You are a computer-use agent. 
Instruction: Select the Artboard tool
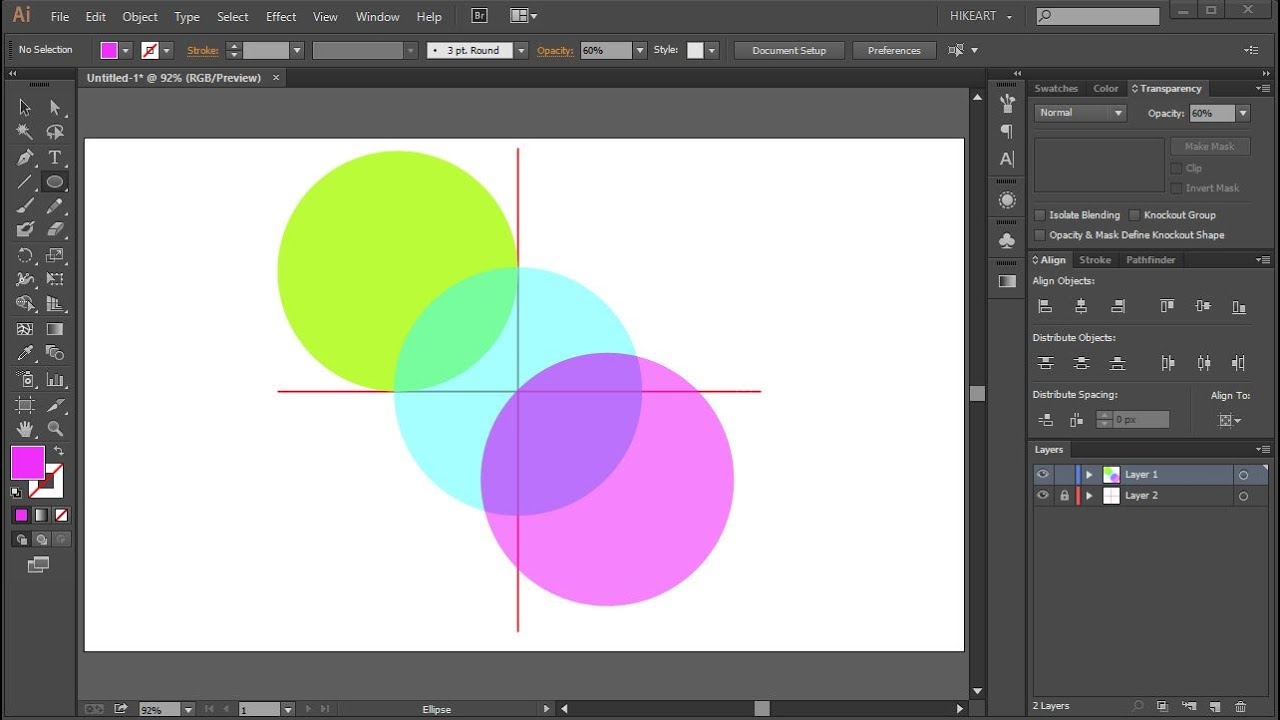coord(25,404)
